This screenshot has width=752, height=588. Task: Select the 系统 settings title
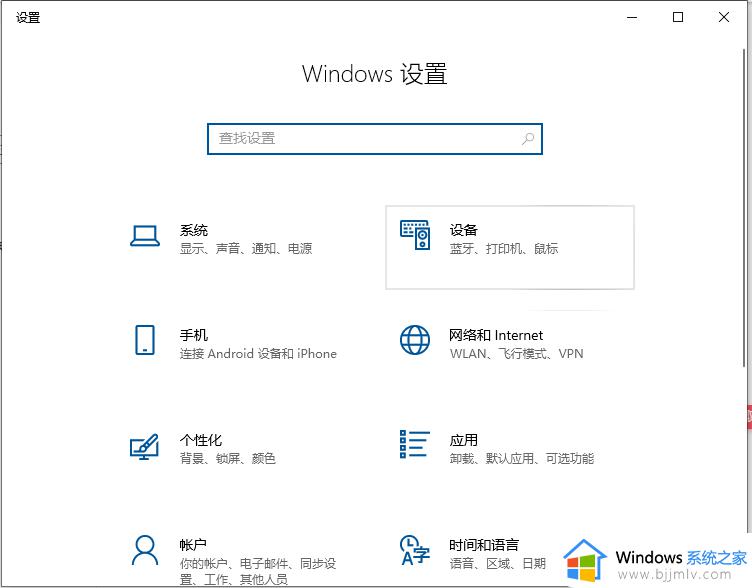(x=194, y=230)
